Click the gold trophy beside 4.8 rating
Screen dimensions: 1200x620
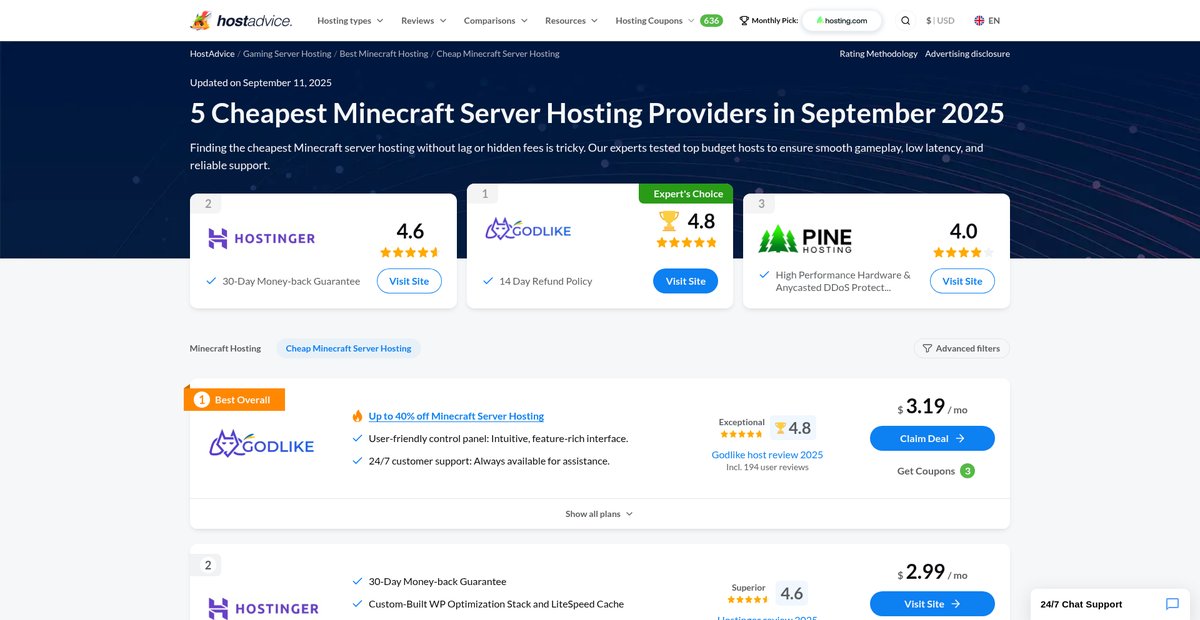[x=669, y=220]
